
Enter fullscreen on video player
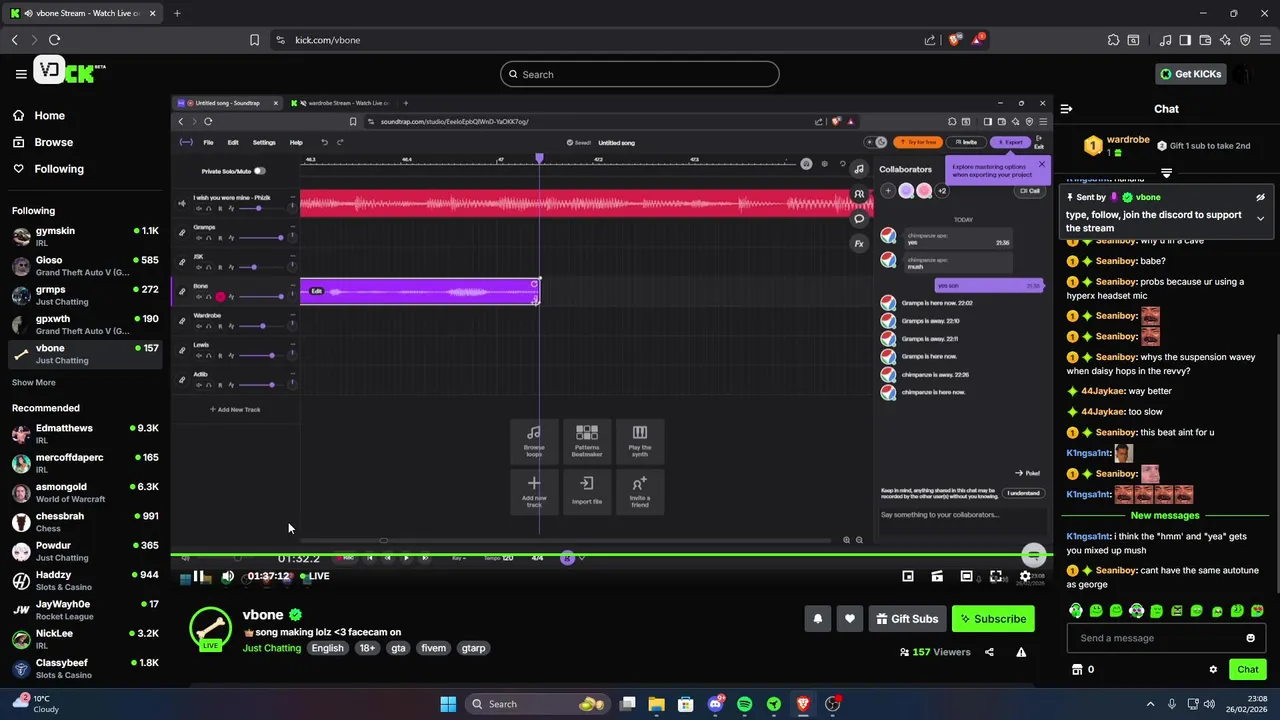[996, 576]
